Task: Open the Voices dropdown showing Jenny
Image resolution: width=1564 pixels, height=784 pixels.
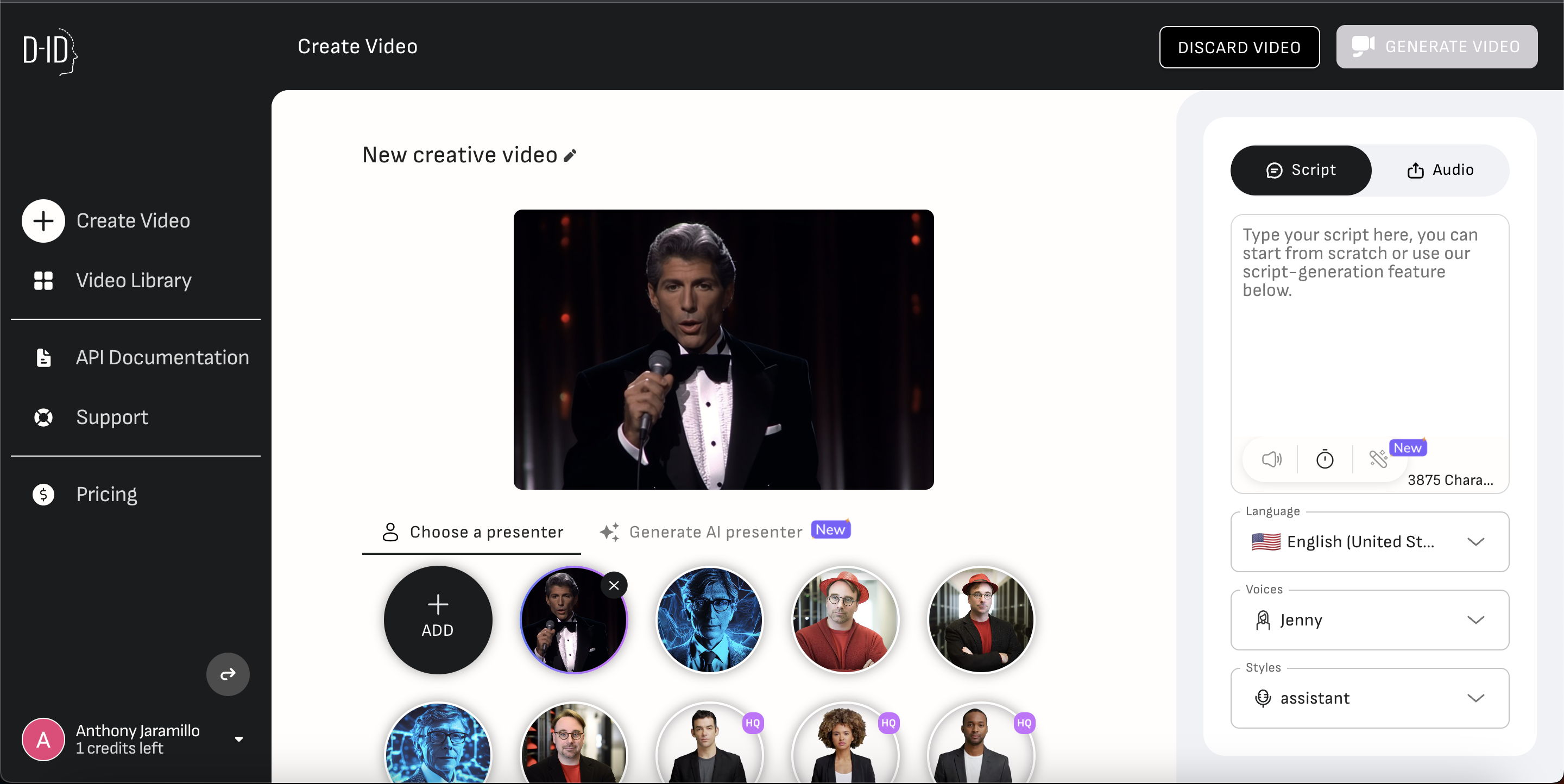Action: click(x=1370, y=619)
